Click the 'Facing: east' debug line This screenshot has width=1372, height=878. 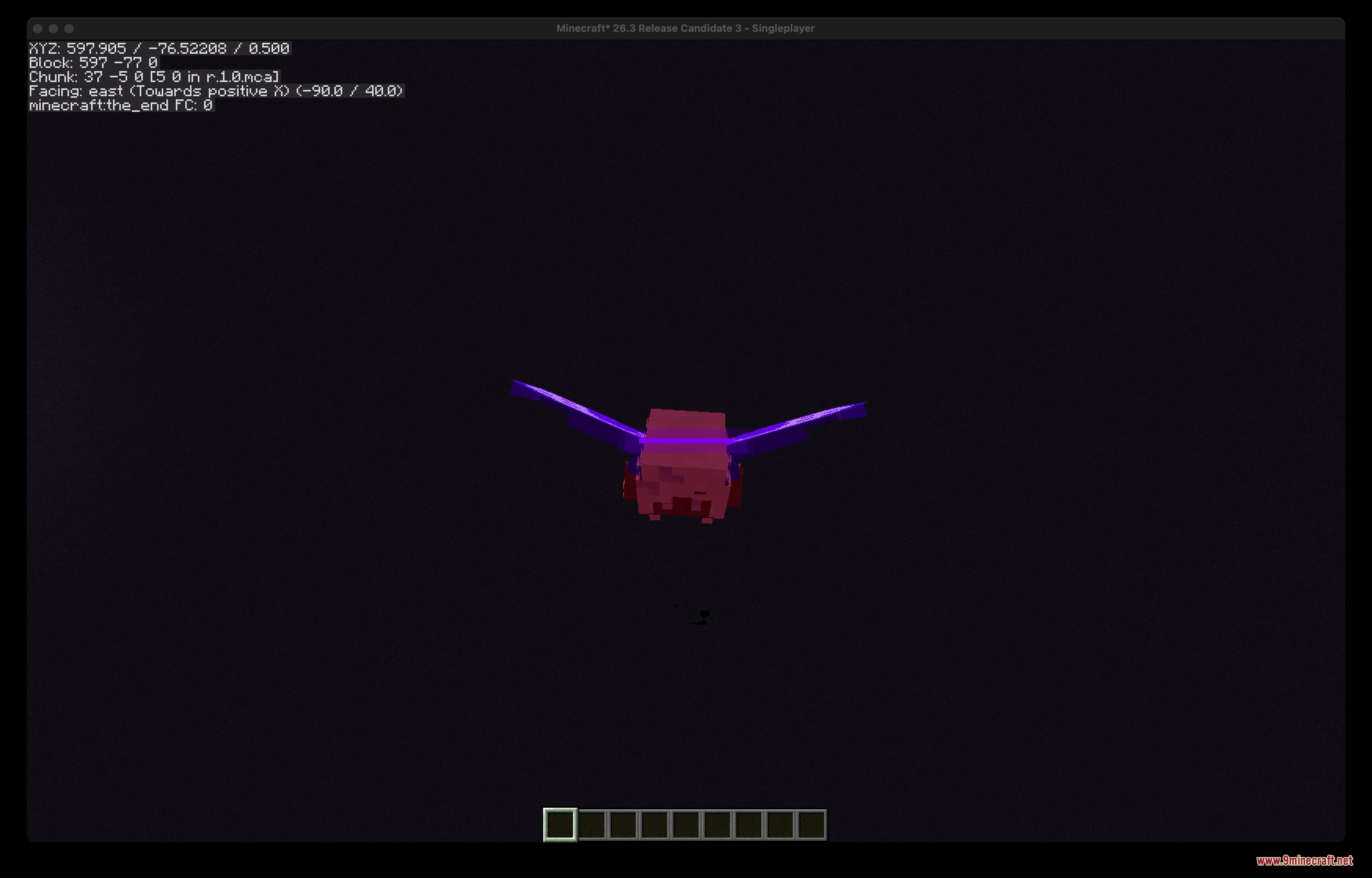point(217,91)
